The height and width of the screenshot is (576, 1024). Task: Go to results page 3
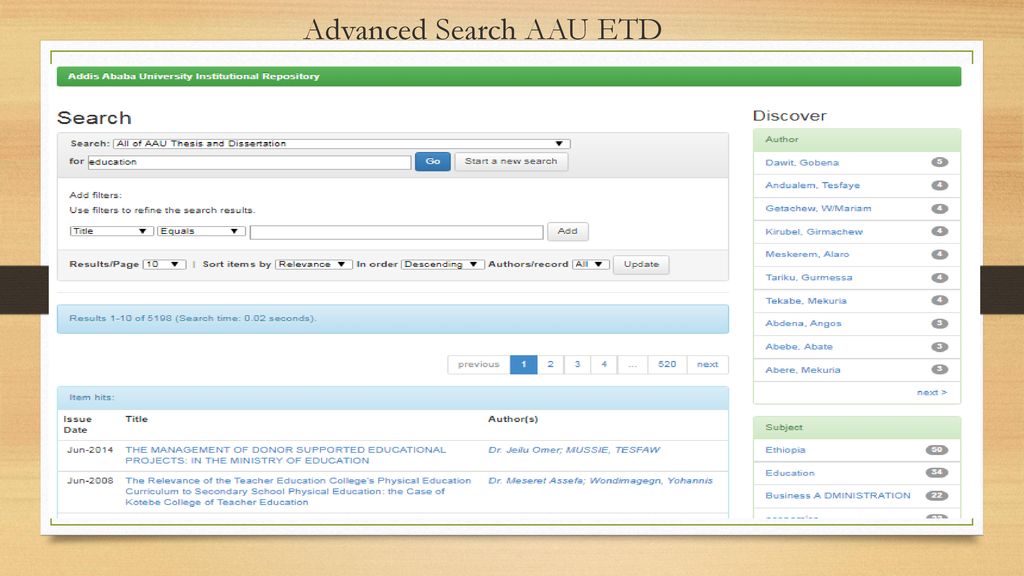coord(577,364)
